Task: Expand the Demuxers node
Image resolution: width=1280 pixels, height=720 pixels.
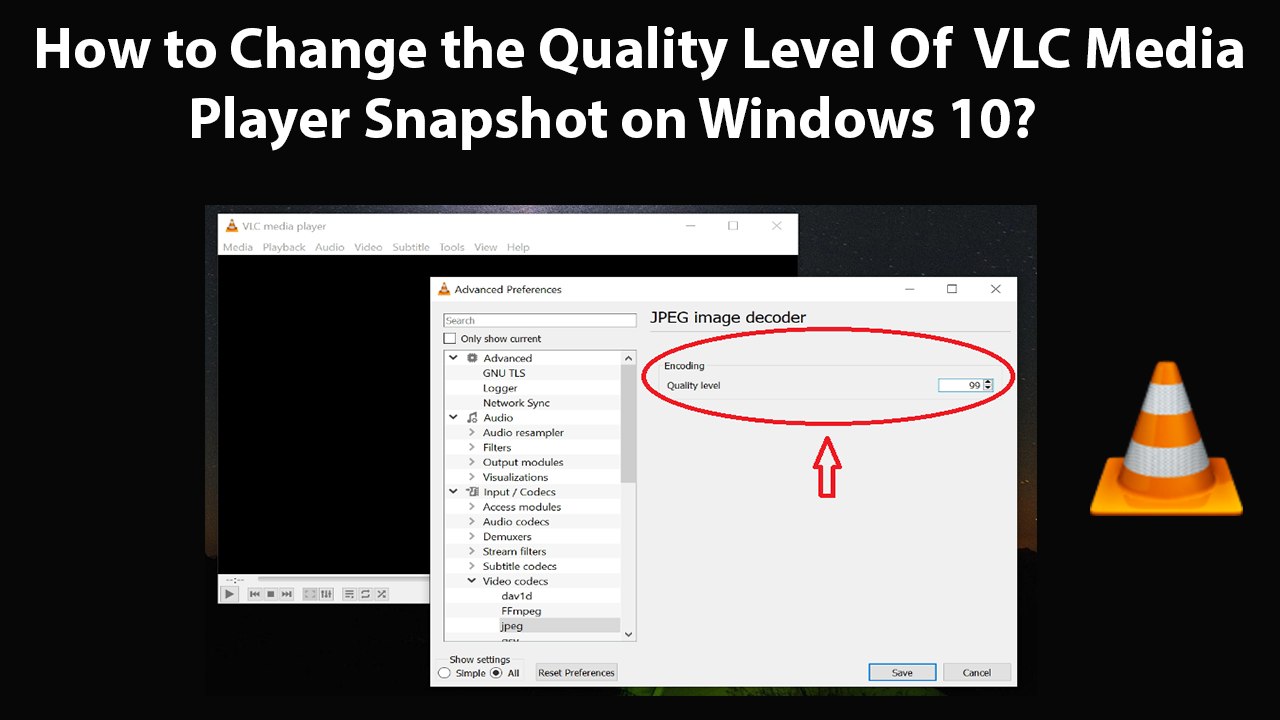Action: tap(472, 537)
